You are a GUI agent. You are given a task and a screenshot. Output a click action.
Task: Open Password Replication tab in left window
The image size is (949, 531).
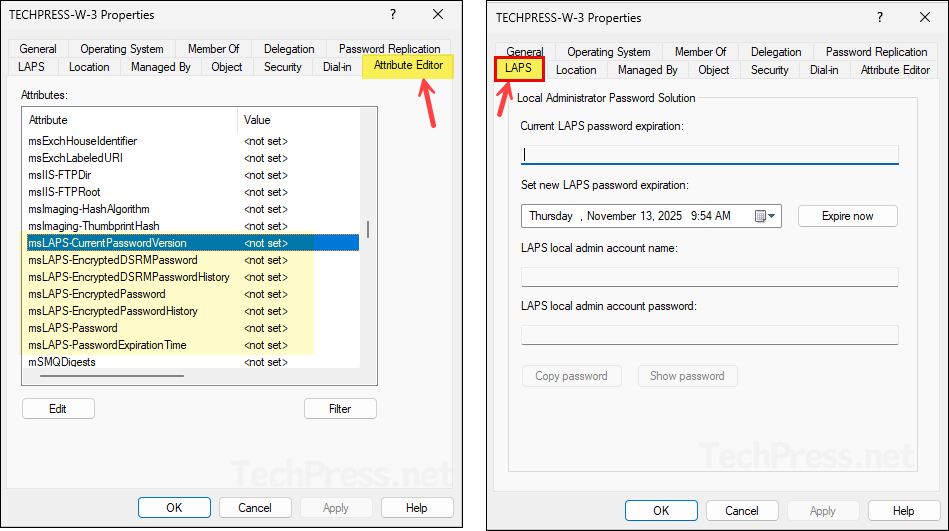point(389,48)
